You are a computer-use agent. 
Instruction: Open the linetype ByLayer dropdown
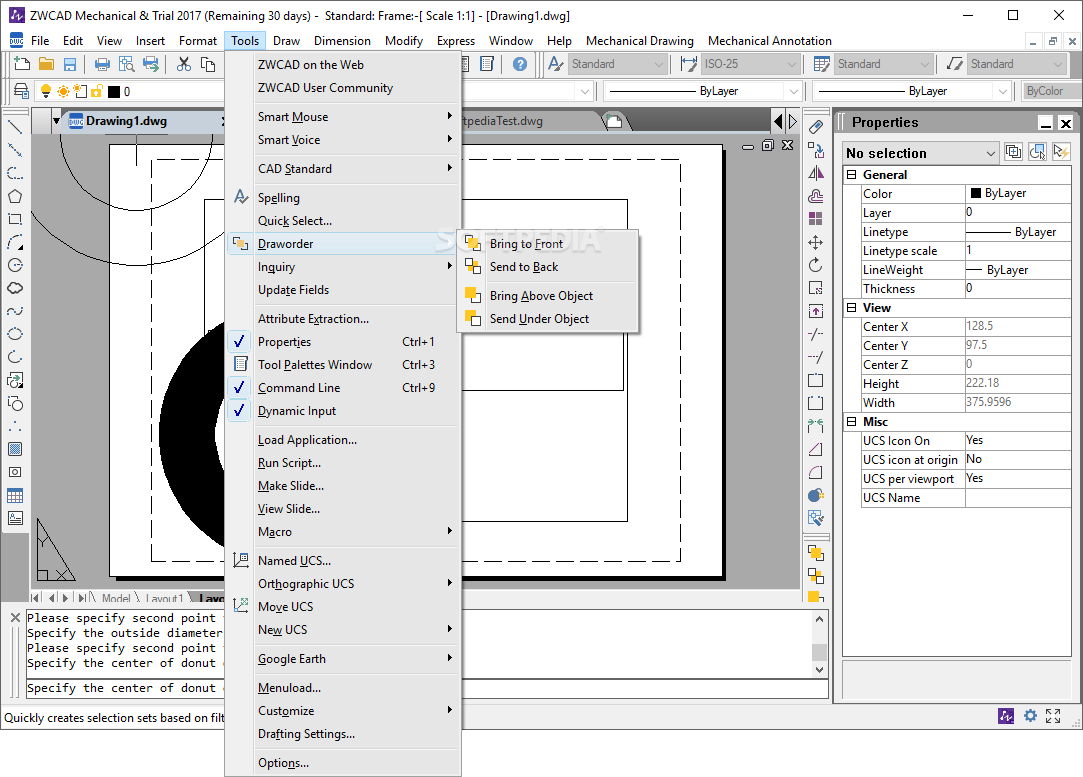(703, 91)
